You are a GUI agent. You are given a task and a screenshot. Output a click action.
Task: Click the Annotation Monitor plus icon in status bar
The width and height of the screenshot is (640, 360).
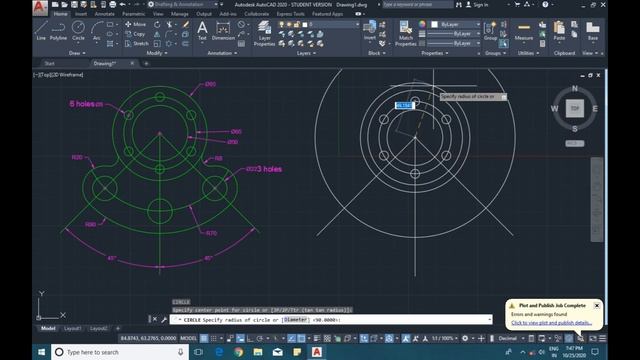(x=481, y=338)
